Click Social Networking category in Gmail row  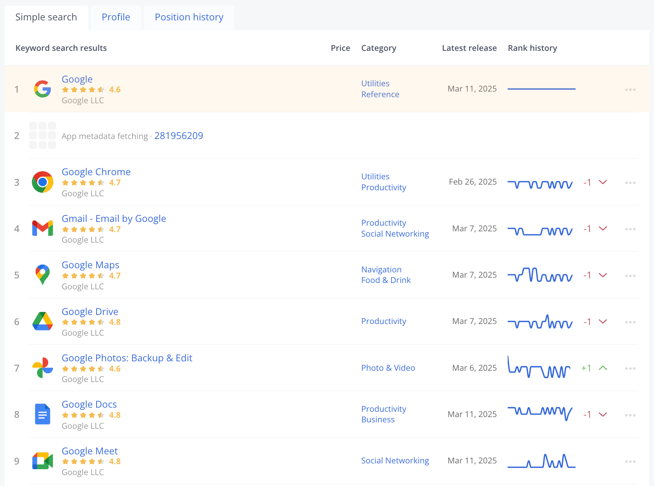pos(395,234)
